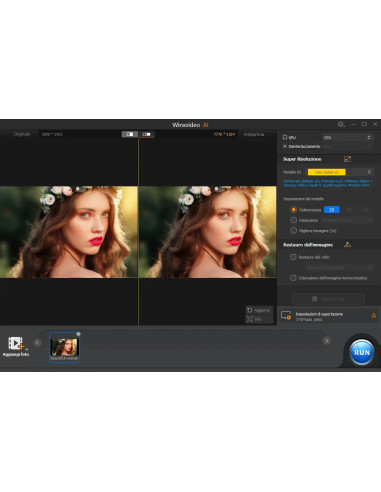Select the Migliora immagine (1x) radio button
The image size is (381, 492).
click(293, 230)
